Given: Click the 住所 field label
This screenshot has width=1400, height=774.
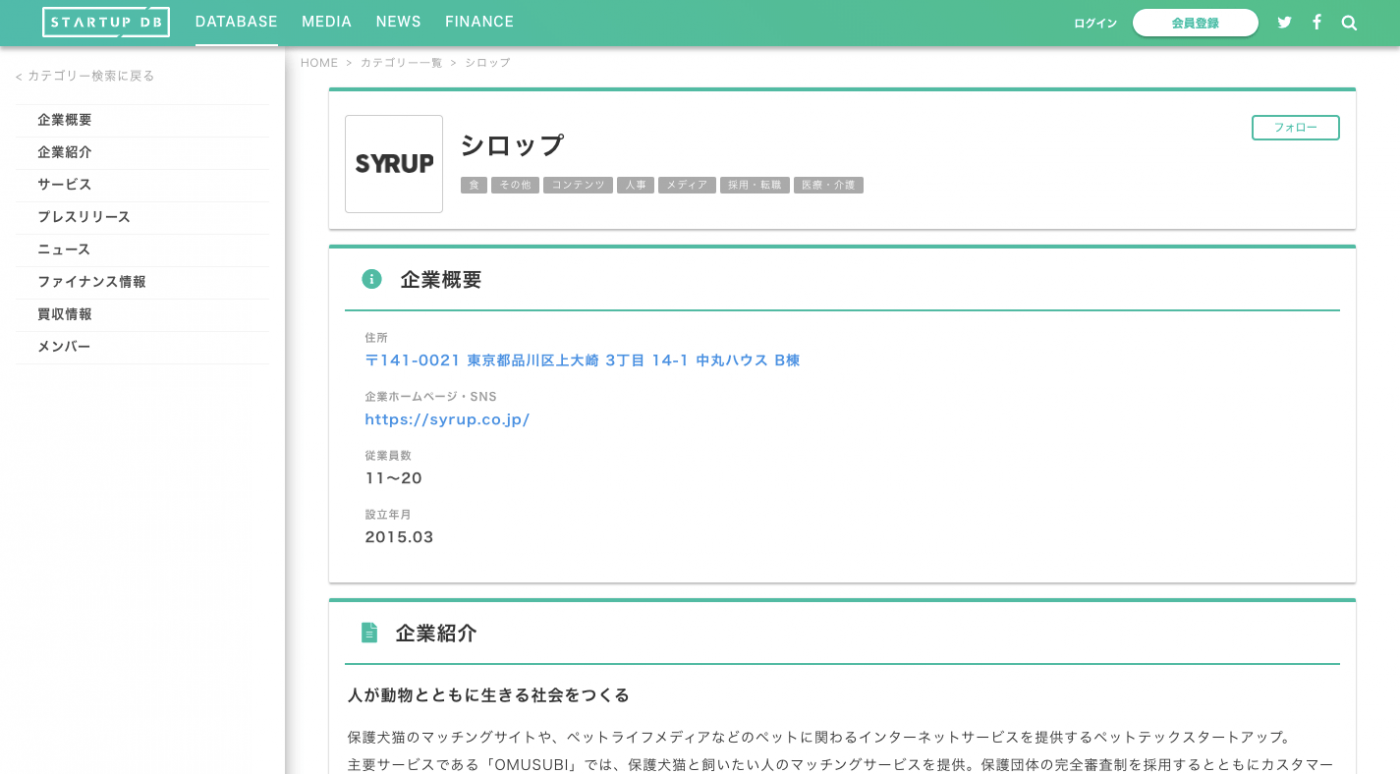Looking at the screenshot, I should (376, 338).
